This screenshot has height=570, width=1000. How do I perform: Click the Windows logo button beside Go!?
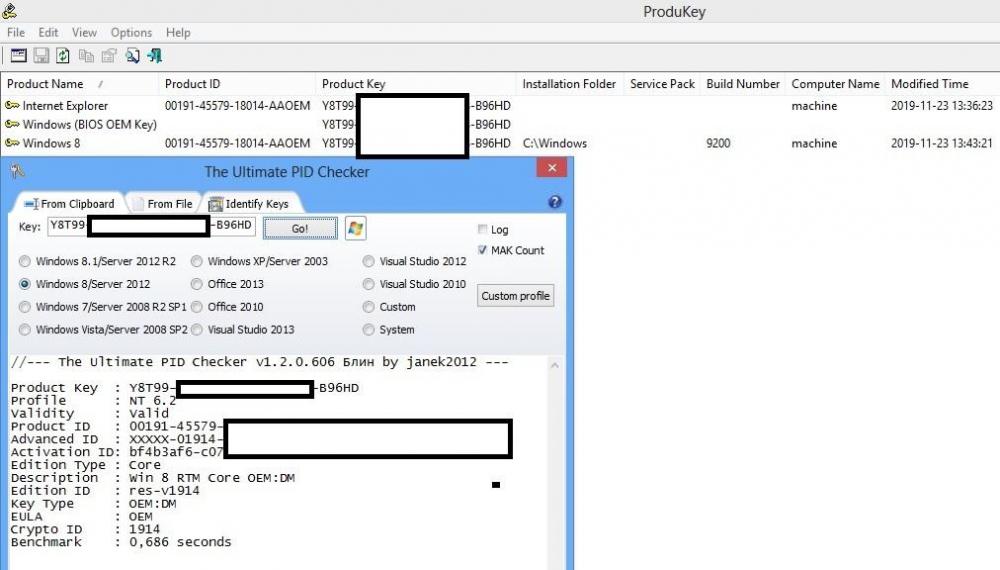tap(355, 228)
